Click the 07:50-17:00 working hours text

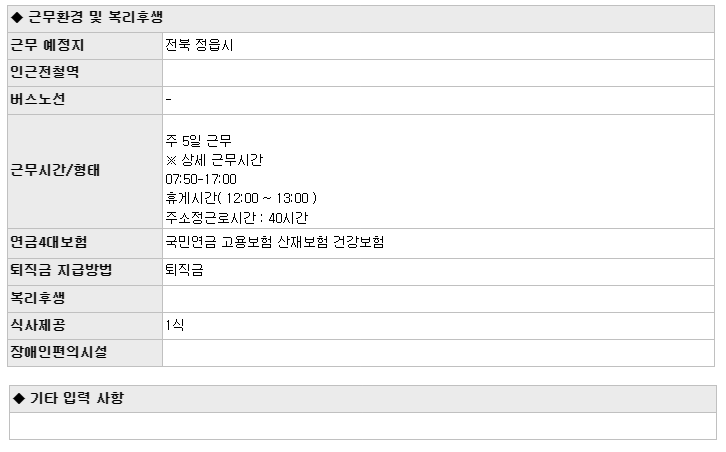tap(201, 179)
